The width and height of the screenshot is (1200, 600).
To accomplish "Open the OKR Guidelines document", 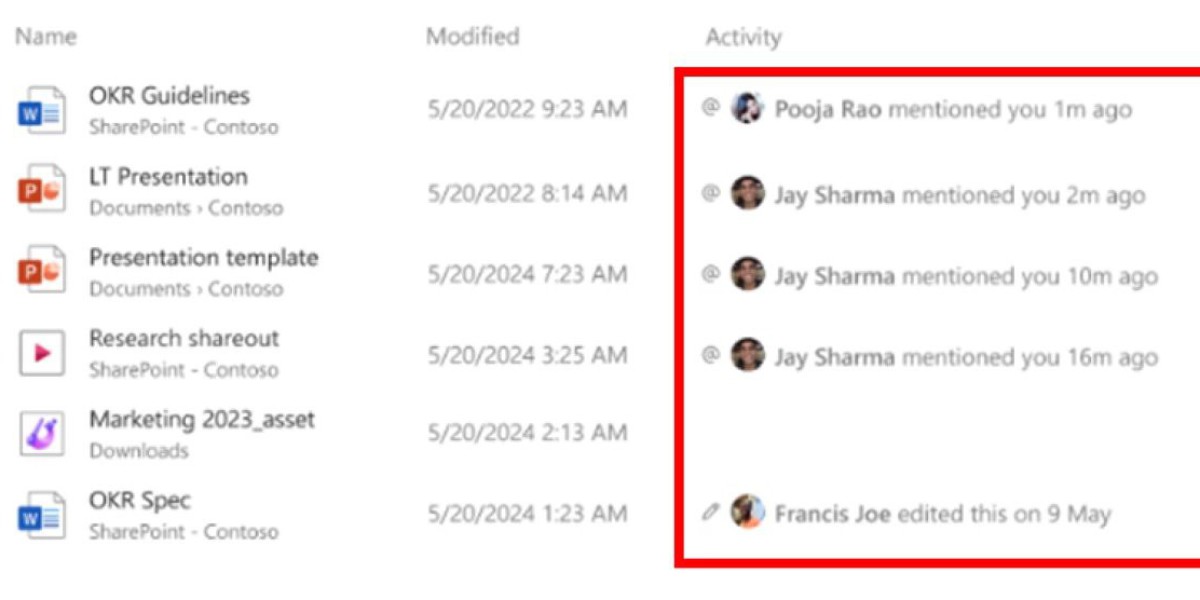I will (169, 96).
